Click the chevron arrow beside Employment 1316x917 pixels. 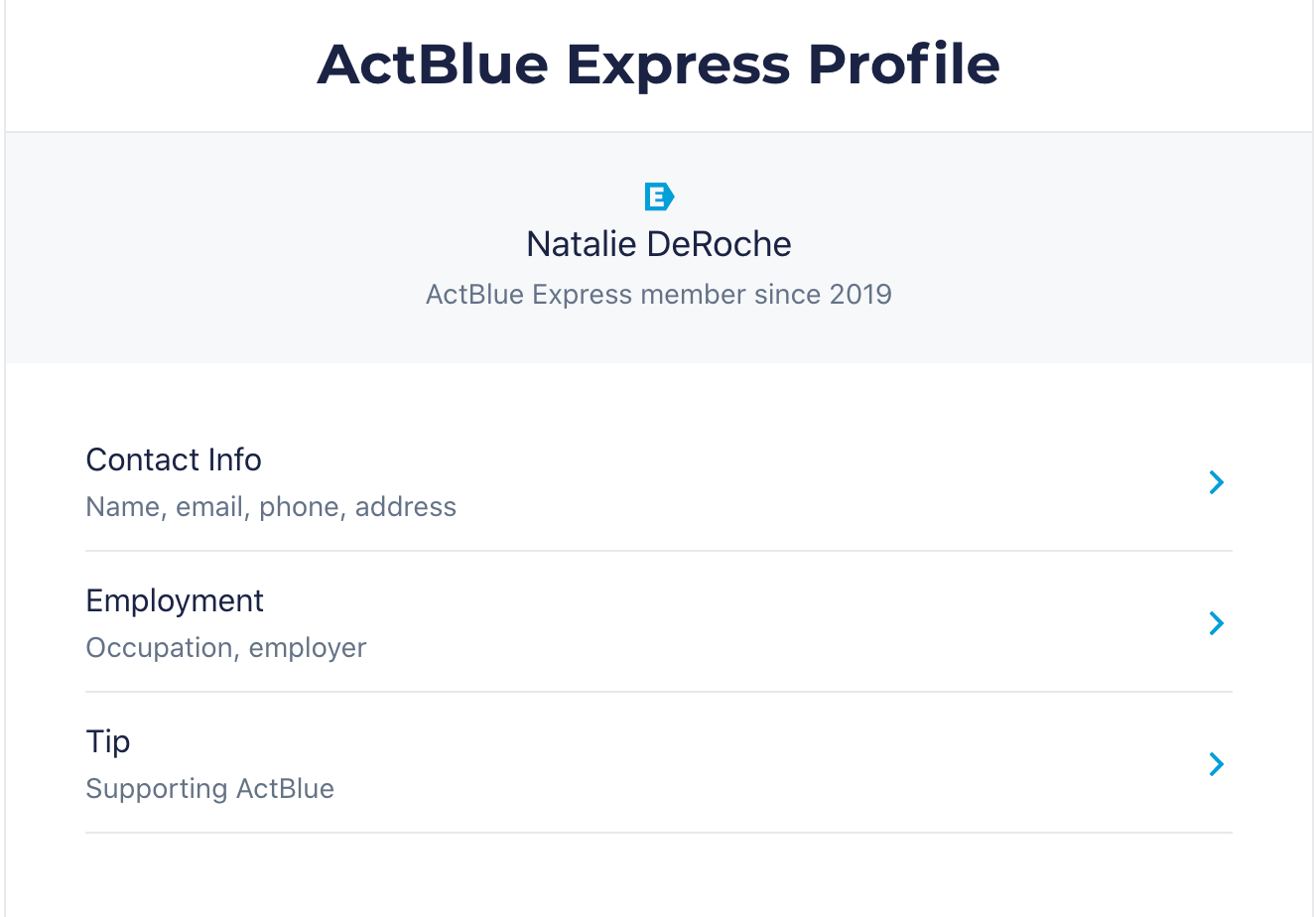1216,623
